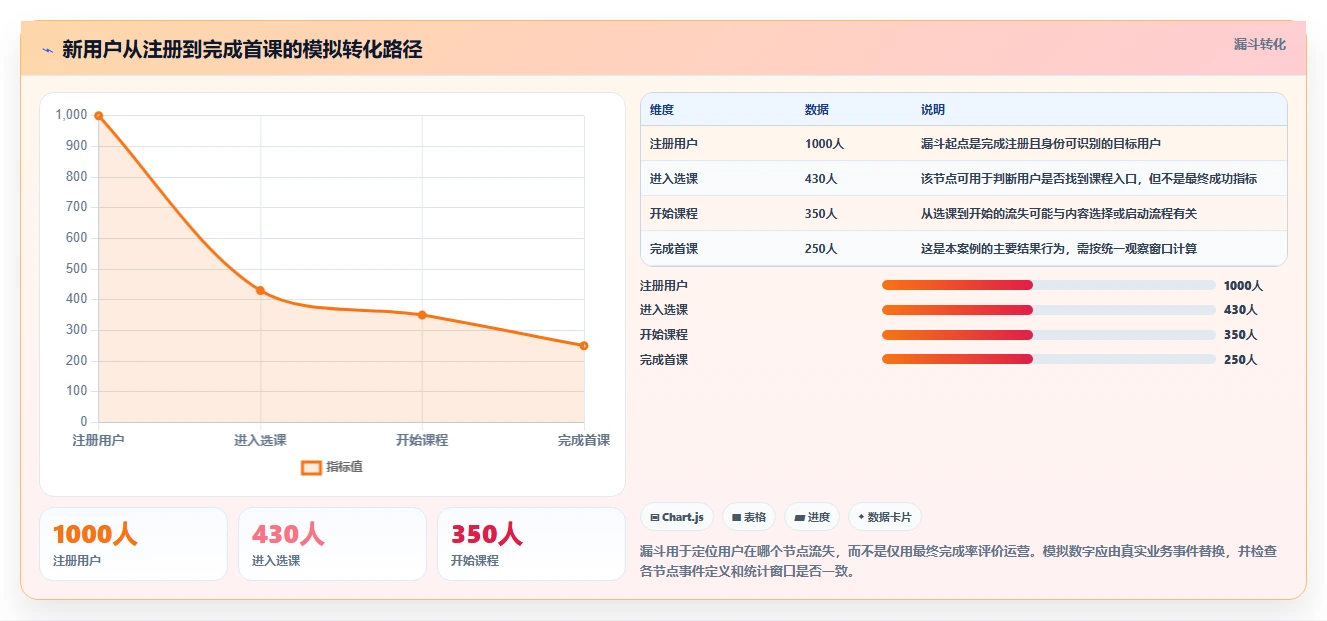The image size is (1327, 621).
Task: Click the 完成首课 progress bar
Action: pos(1049,360)
